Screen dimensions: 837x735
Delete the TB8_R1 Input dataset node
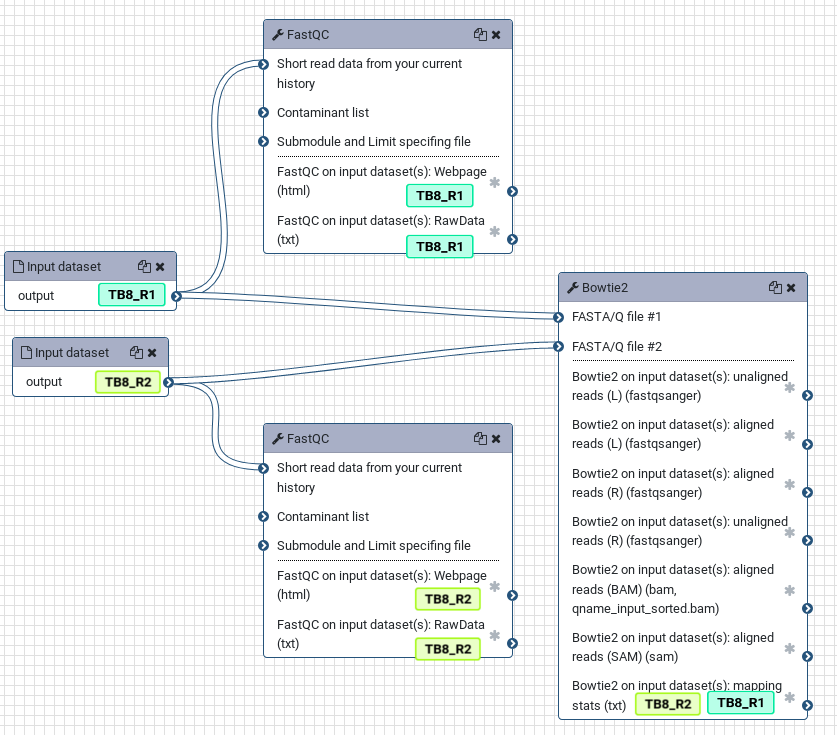160,266
